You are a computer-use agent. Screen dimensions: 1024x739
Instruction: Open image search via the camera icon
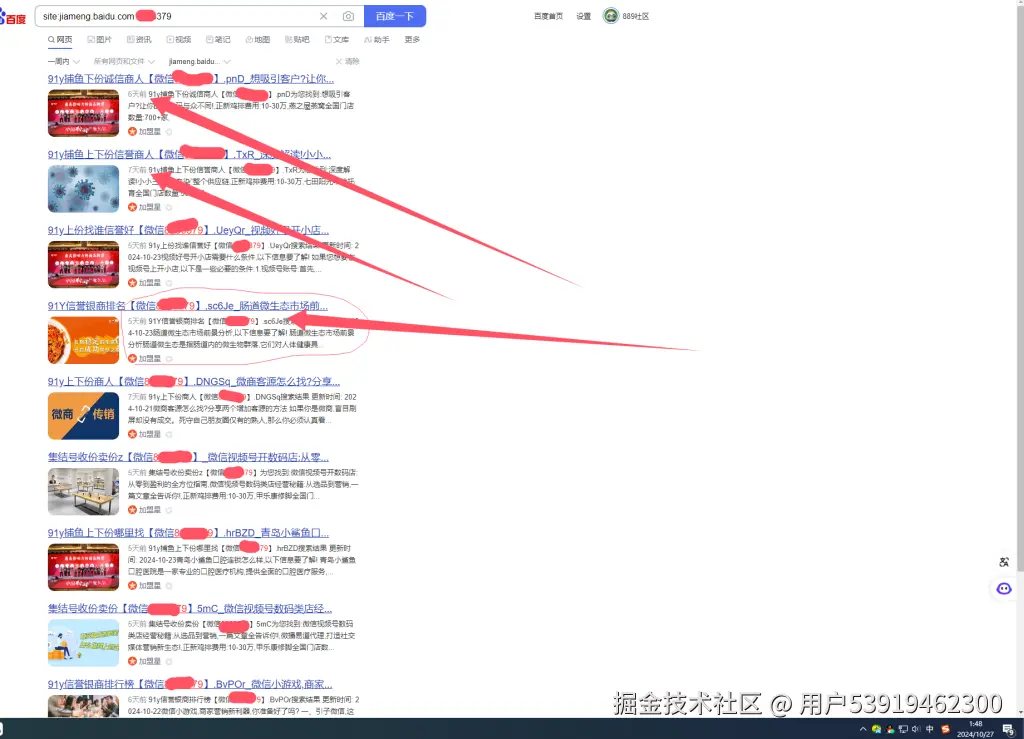[x=348, y=16]
